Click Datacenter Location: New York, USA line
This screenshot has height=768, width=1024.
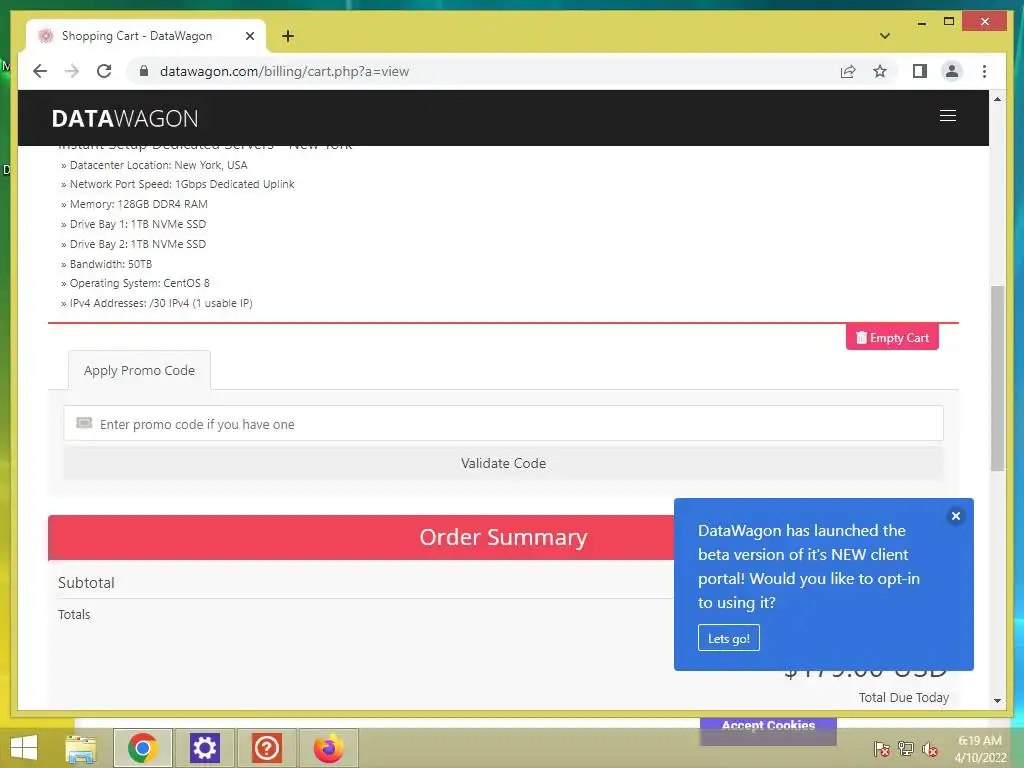154,165
